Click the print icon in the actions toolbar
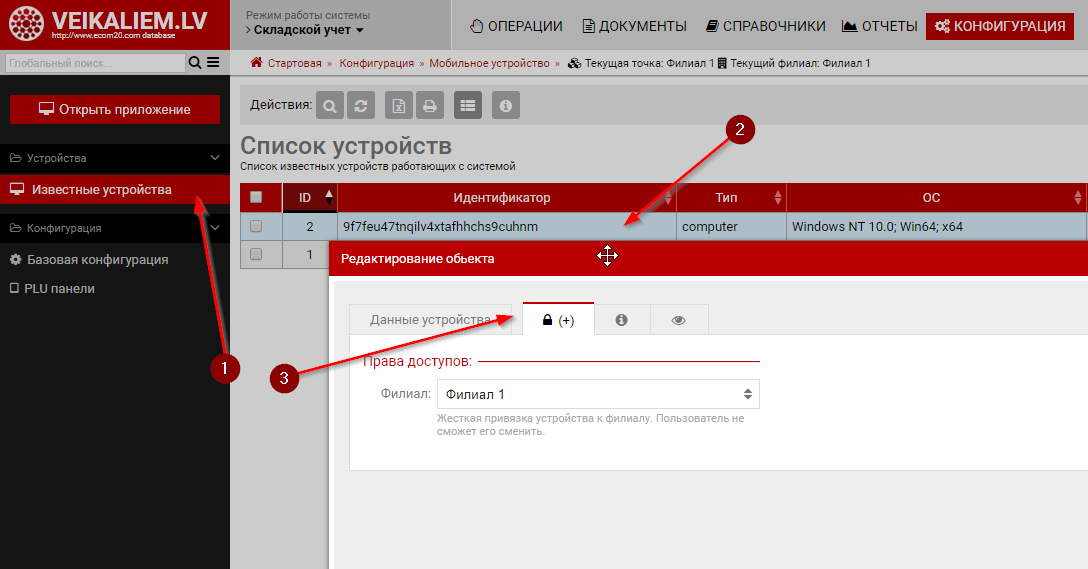This screenshot has width=1088, height=569. pos(429,105)
